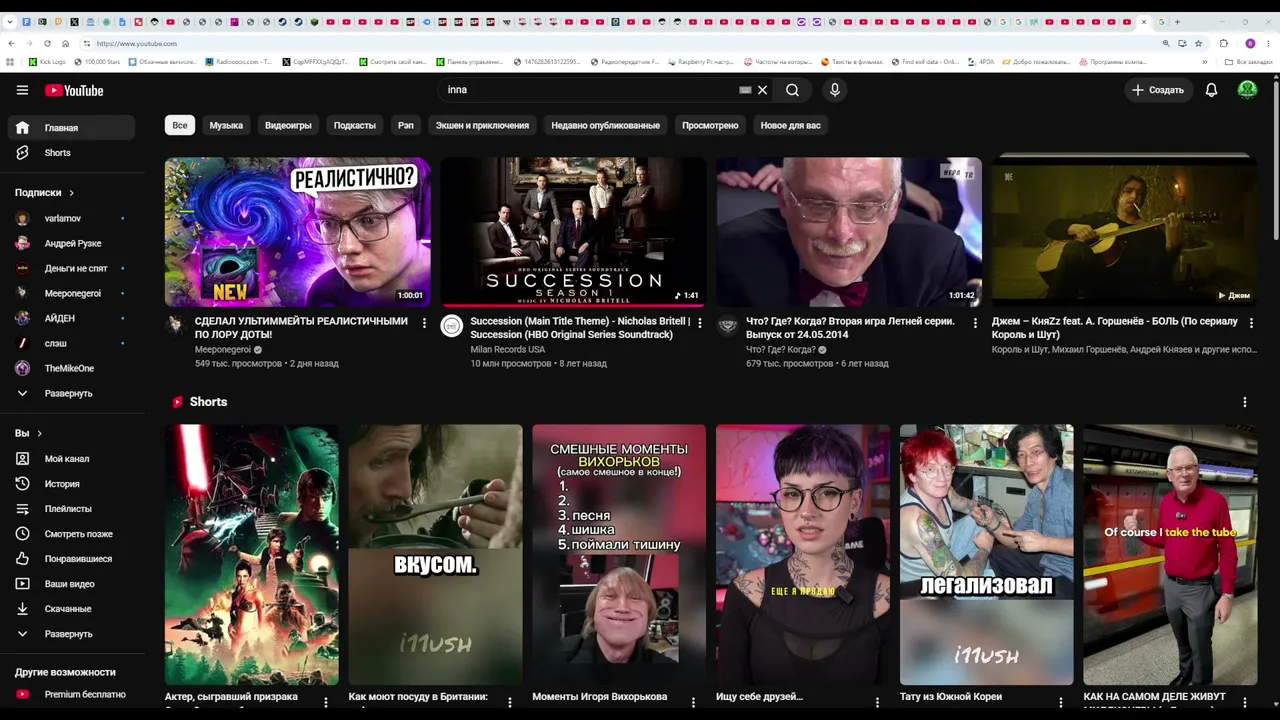Open the on-screen keyboard in search box
Image resolution: width=1280 pixels, height=720 pixels.
click(x=745, y=90)
